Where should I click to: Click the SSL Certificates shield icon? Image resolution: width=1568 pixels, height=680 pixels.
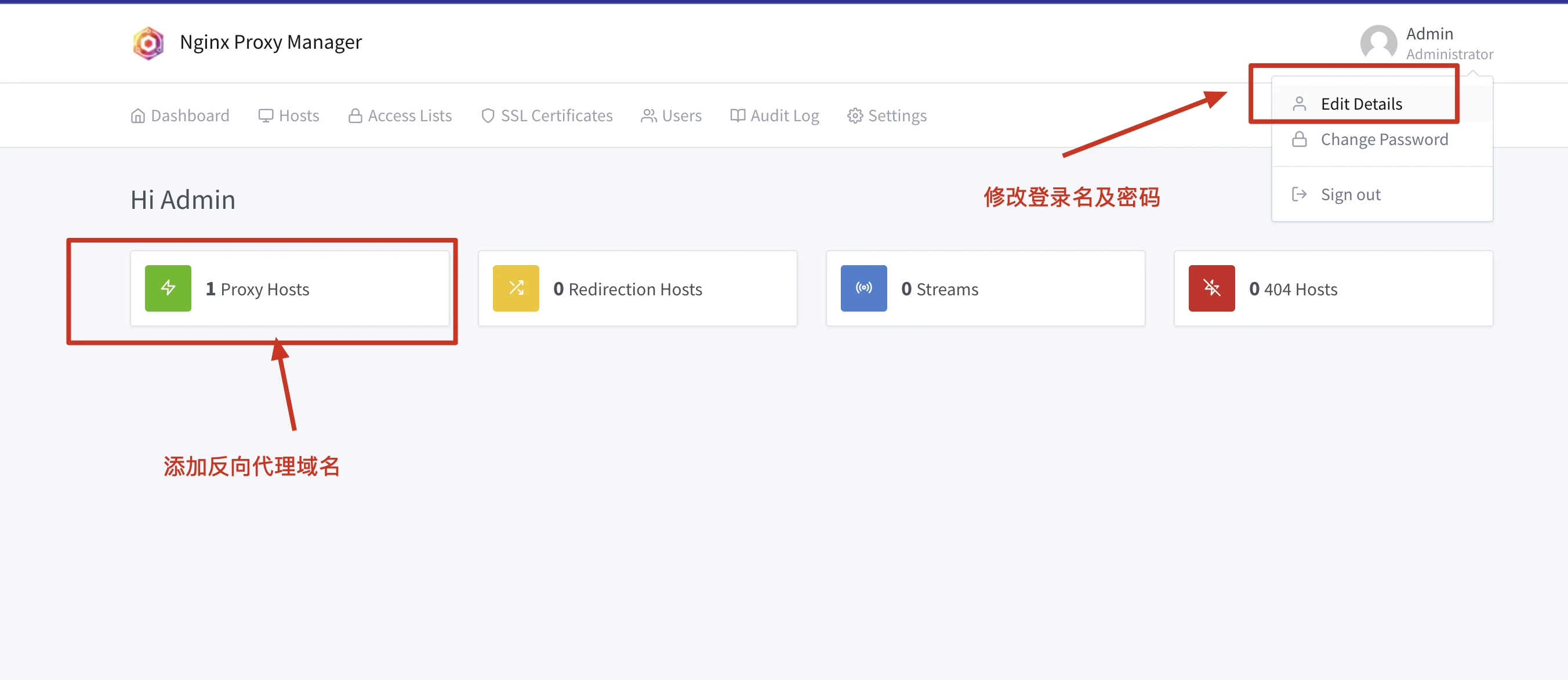point(488,115)
